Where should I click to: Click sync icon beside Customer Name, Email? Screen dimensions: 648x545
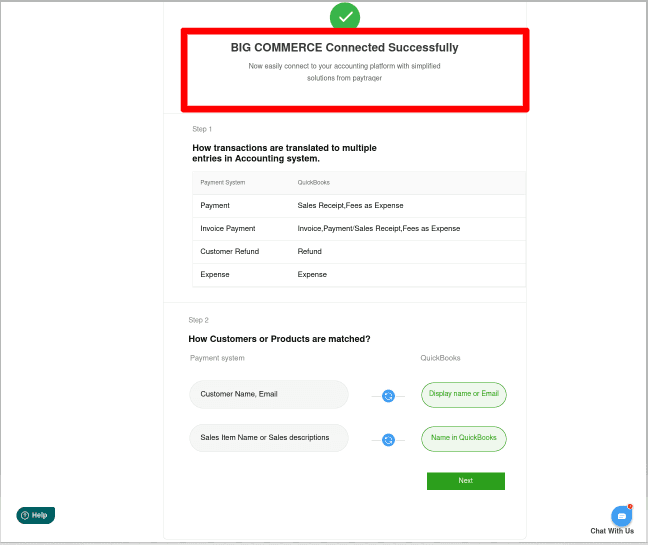pos(388,396)
